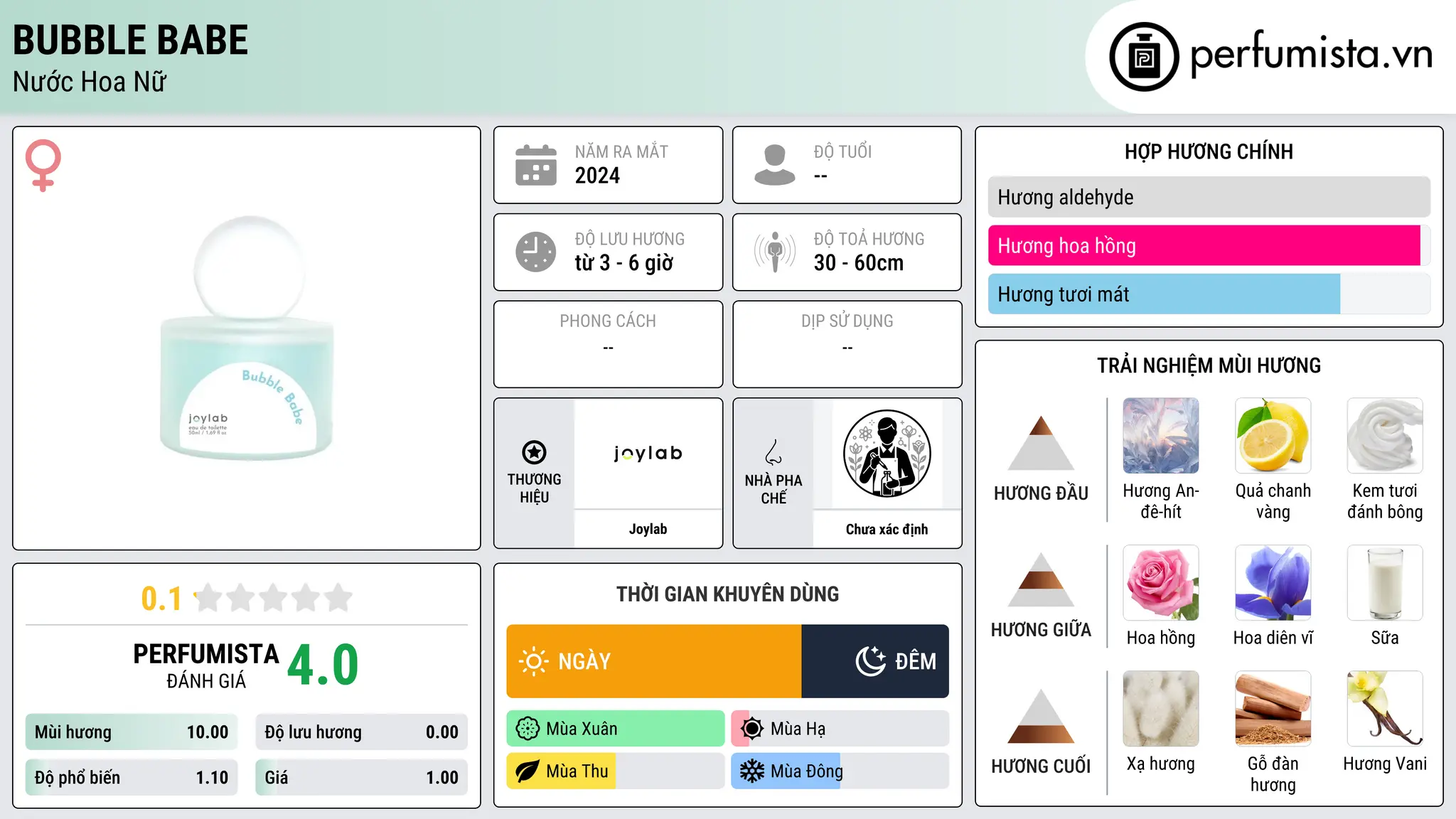Click the Hương cuối pyramid icon

point(1041,716)
